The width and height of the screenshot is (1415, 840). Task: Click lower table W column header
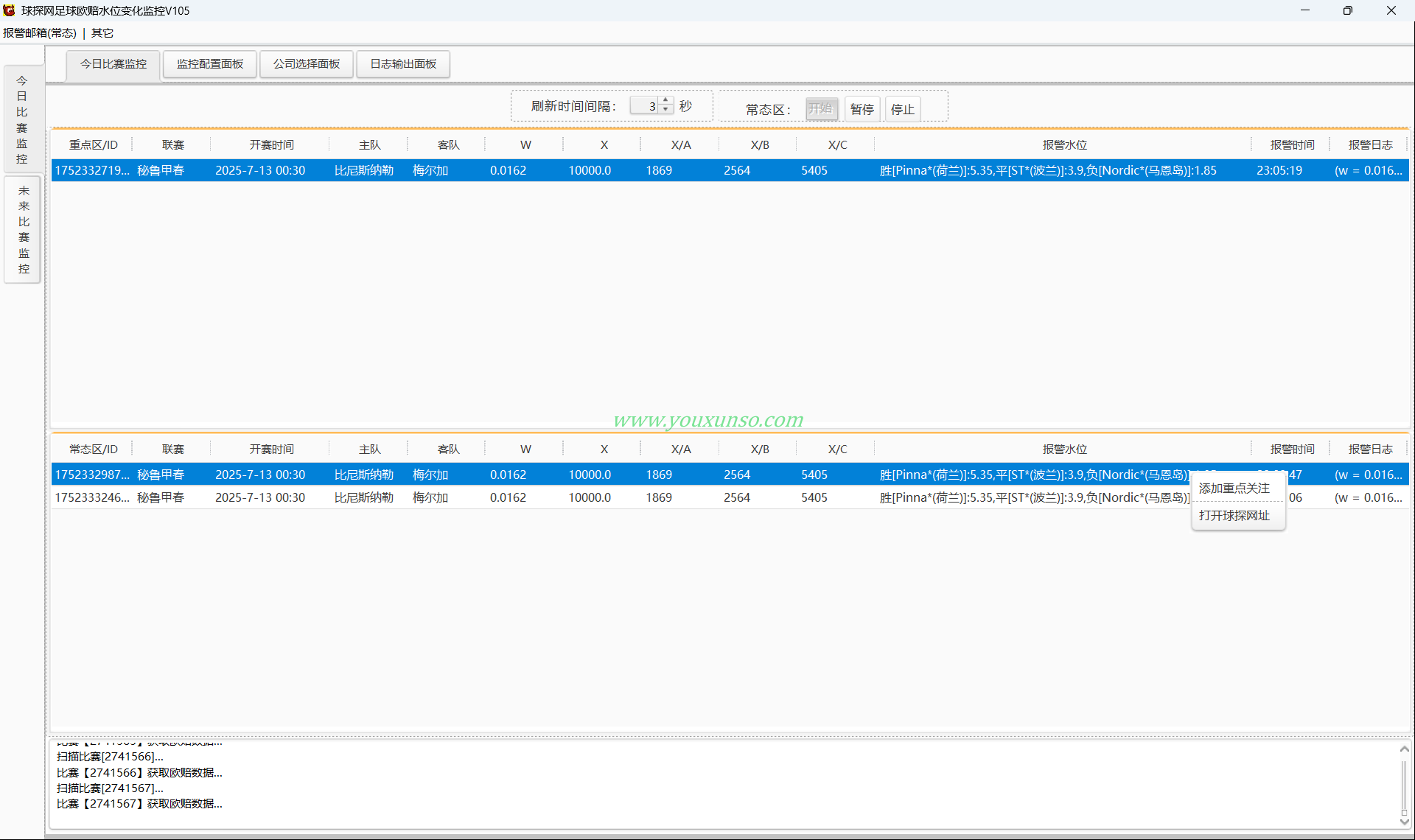click(525, 449)
